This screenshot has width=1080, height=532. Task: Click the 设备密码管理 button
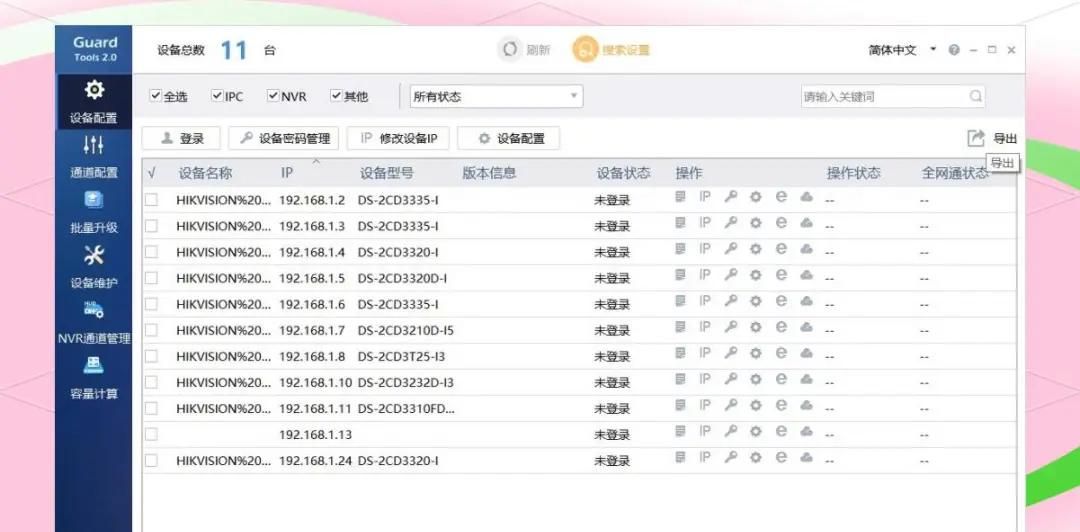pyautogui.click(x=284, y=139)
